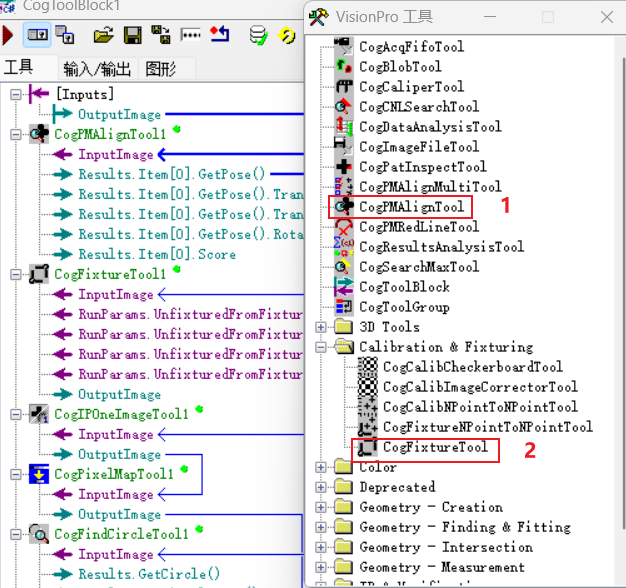Select the CogBlobTool icon
The image size is (626, 588).
343,66
